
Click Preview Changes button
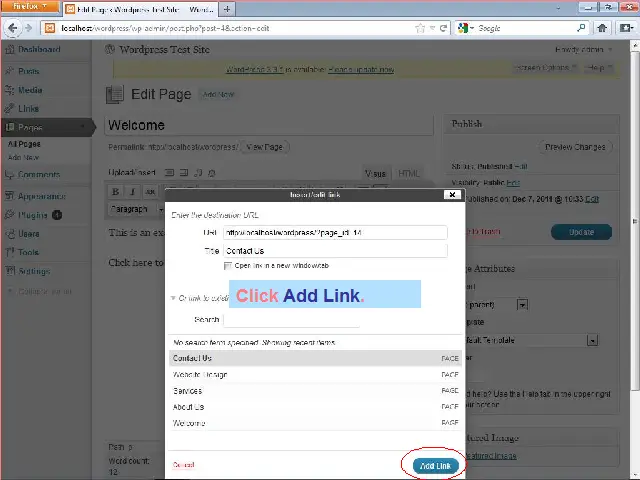[575, 147]
